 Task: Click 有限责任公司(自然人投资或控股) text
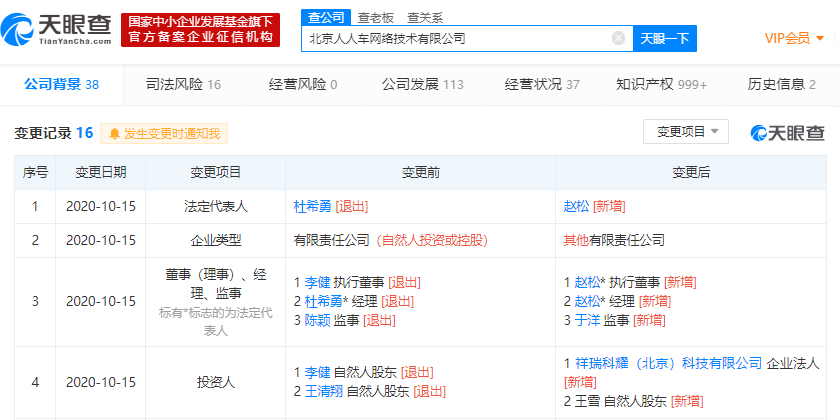(x=391, y=241)
